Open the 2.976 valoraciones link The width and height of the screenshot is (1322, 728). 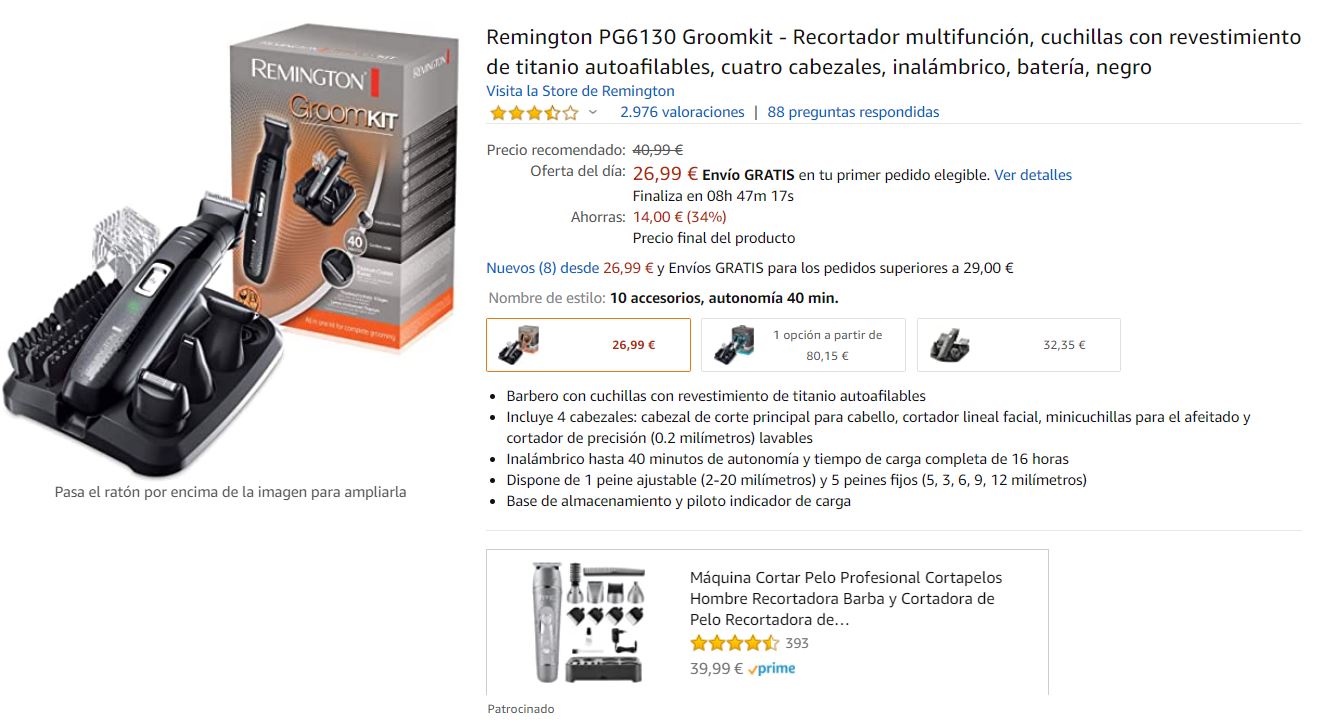coord(682,112)
